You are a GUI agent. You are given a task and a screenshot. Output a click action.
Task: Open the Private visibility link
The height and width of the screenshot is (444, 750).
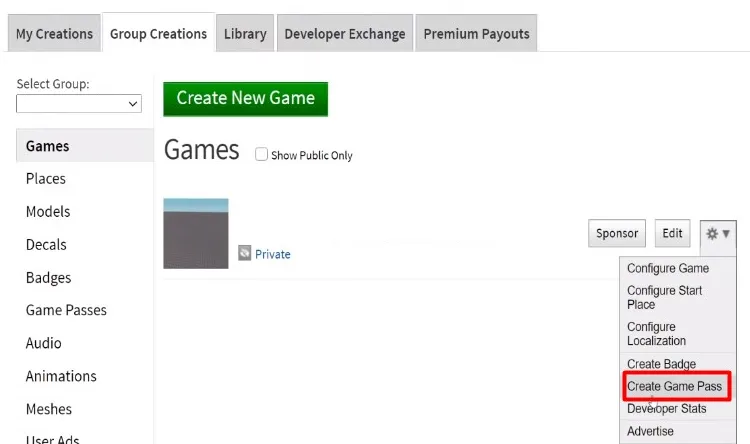(273, 254)
